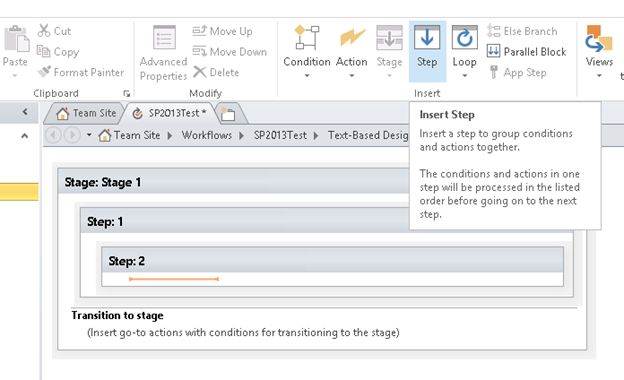This screenshot has height=380, width=624.
Task: Click the Delete button
Action: coord(216,72)
